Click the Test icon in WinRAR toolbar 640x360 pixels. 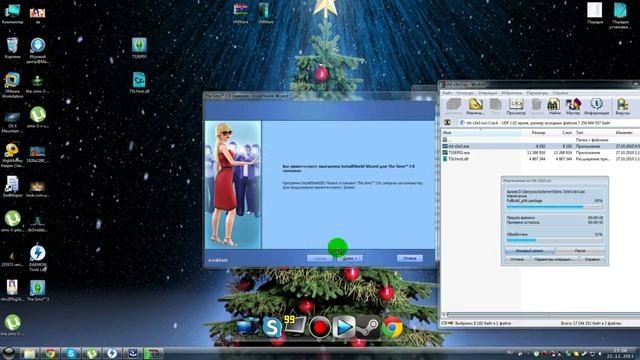pos(496,105)
